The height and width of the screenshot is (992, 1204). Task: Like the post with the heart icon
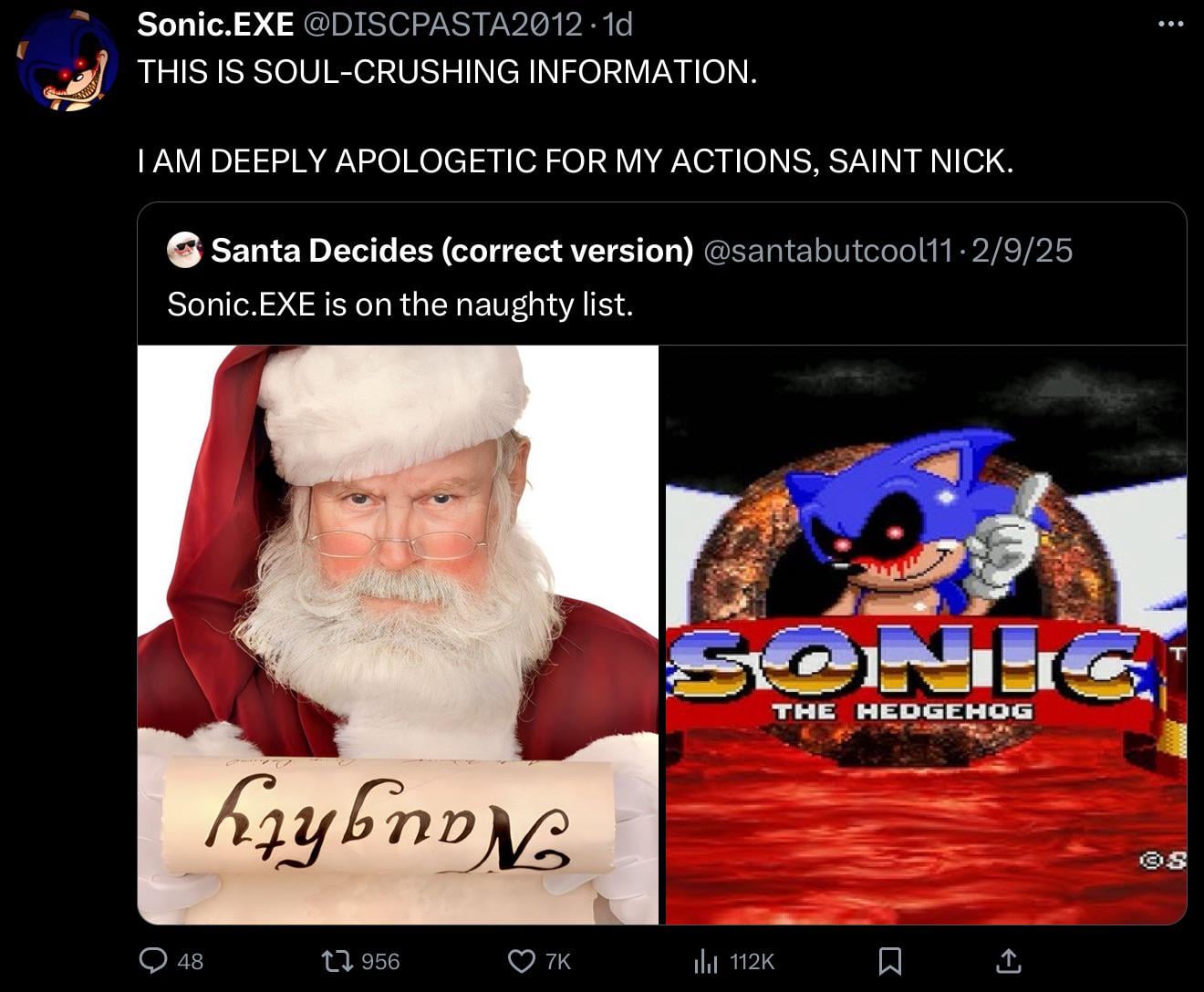pos(521,961)
